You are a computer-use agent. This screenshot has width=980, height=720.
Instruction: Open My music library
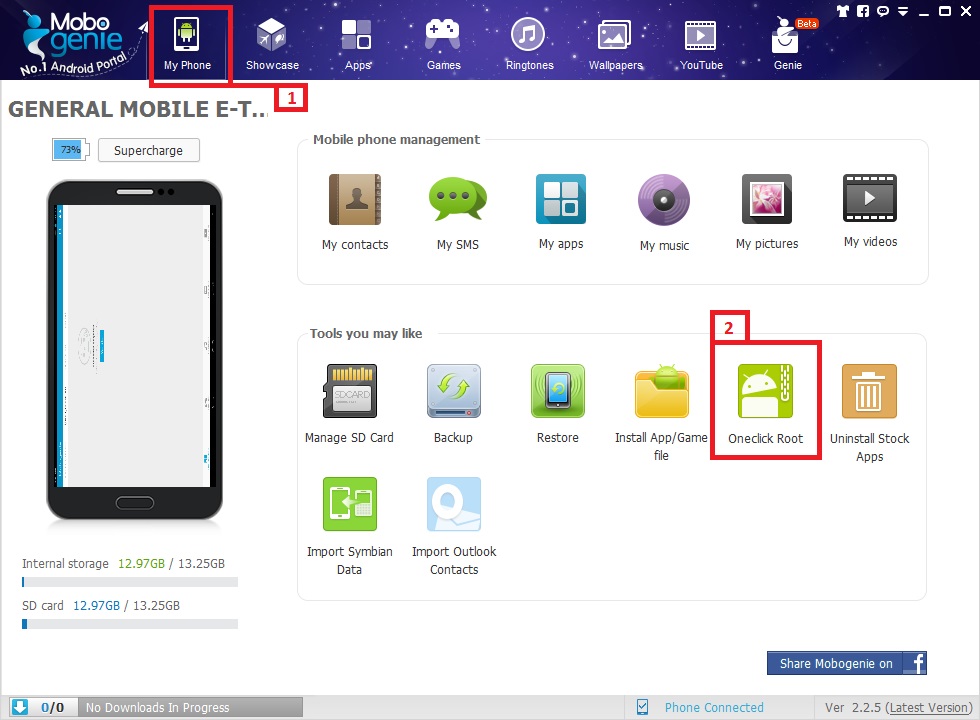tap(664, 201)
